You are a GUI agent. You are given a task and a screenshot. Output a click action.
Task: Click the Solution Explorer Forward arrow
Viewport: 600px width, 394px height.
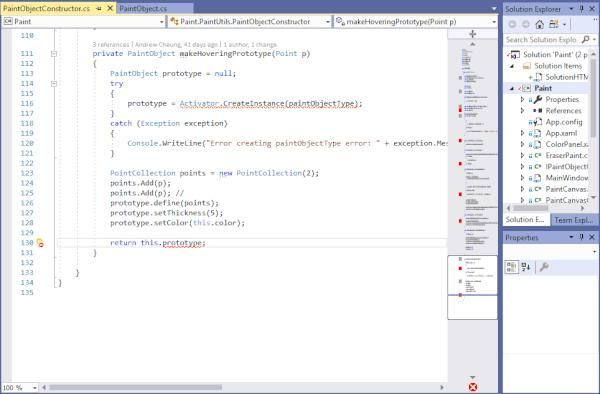[526, 24]
